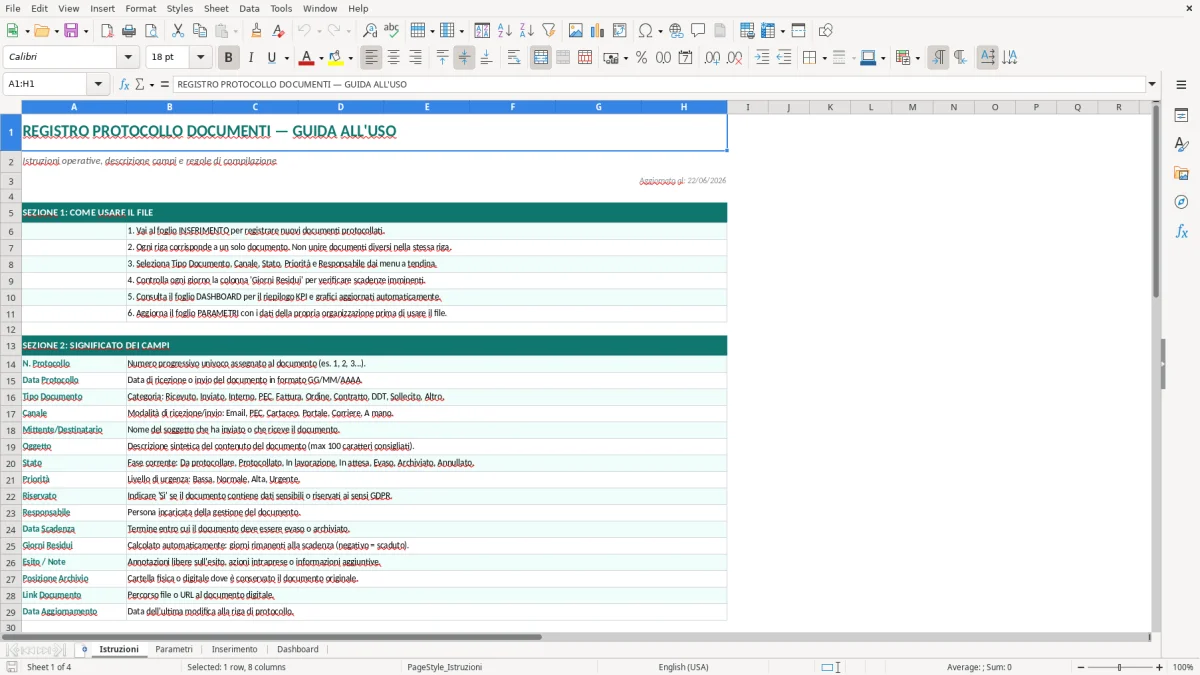
Task: Open underline style dropdown arrow
Action: click(286, 58)
